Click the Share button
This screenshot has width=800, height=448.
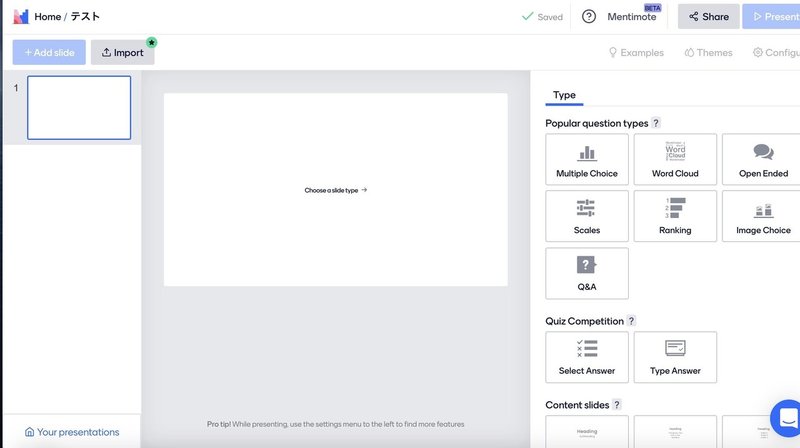click(x=709, y=17)
